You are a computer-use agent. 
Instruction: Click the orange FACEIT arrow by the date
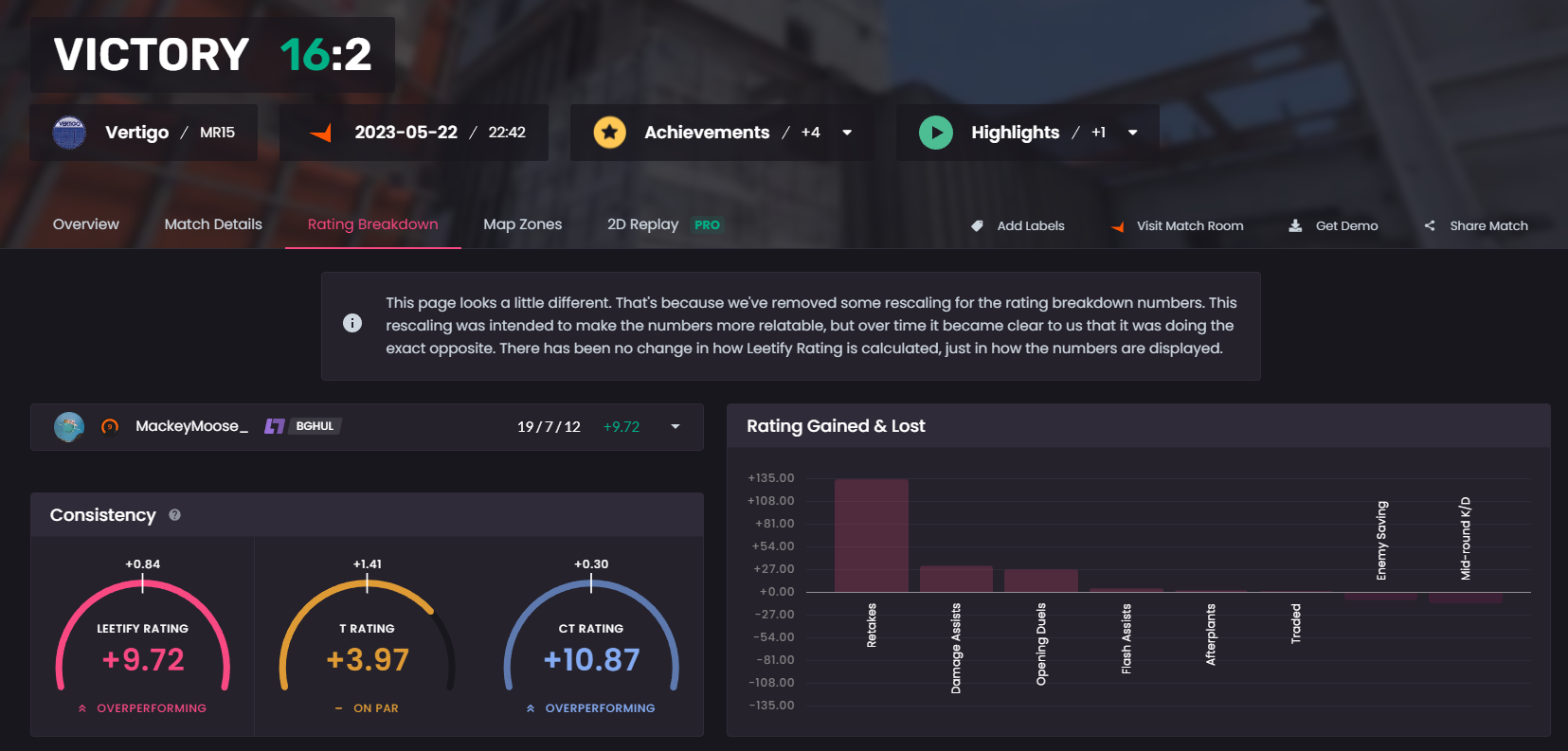click(321, 133)
